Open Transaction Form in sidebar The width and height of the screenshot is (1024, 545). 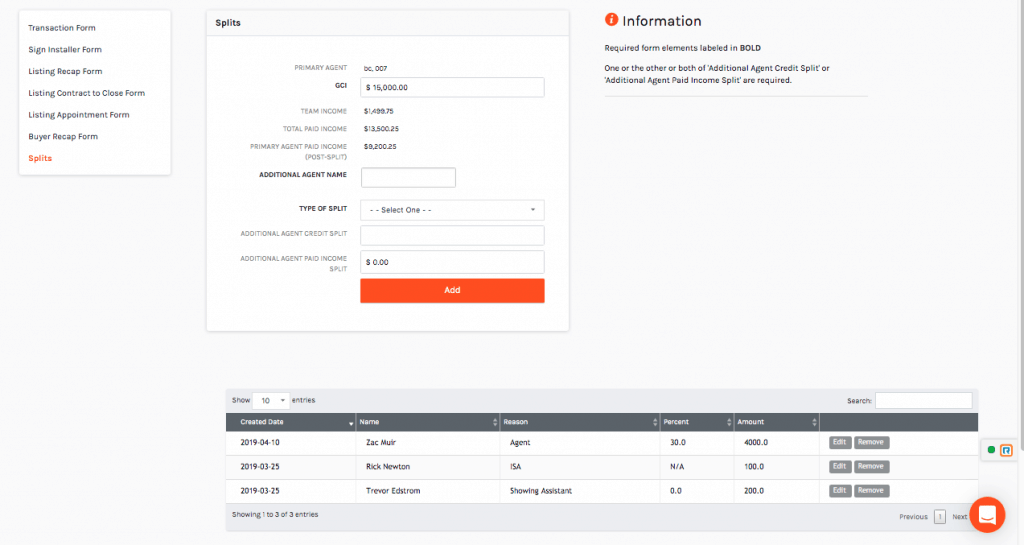pyautogui.click(x=61, y=28)
